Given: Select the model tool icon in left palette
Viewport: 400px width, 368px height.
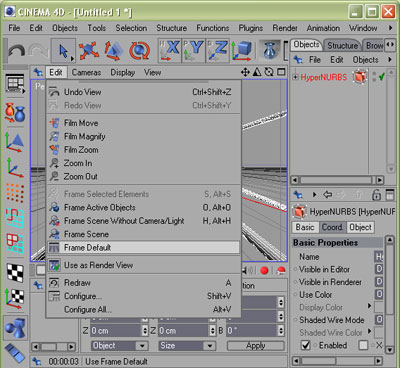Looking at the screenshot, I should pos(15,142).
